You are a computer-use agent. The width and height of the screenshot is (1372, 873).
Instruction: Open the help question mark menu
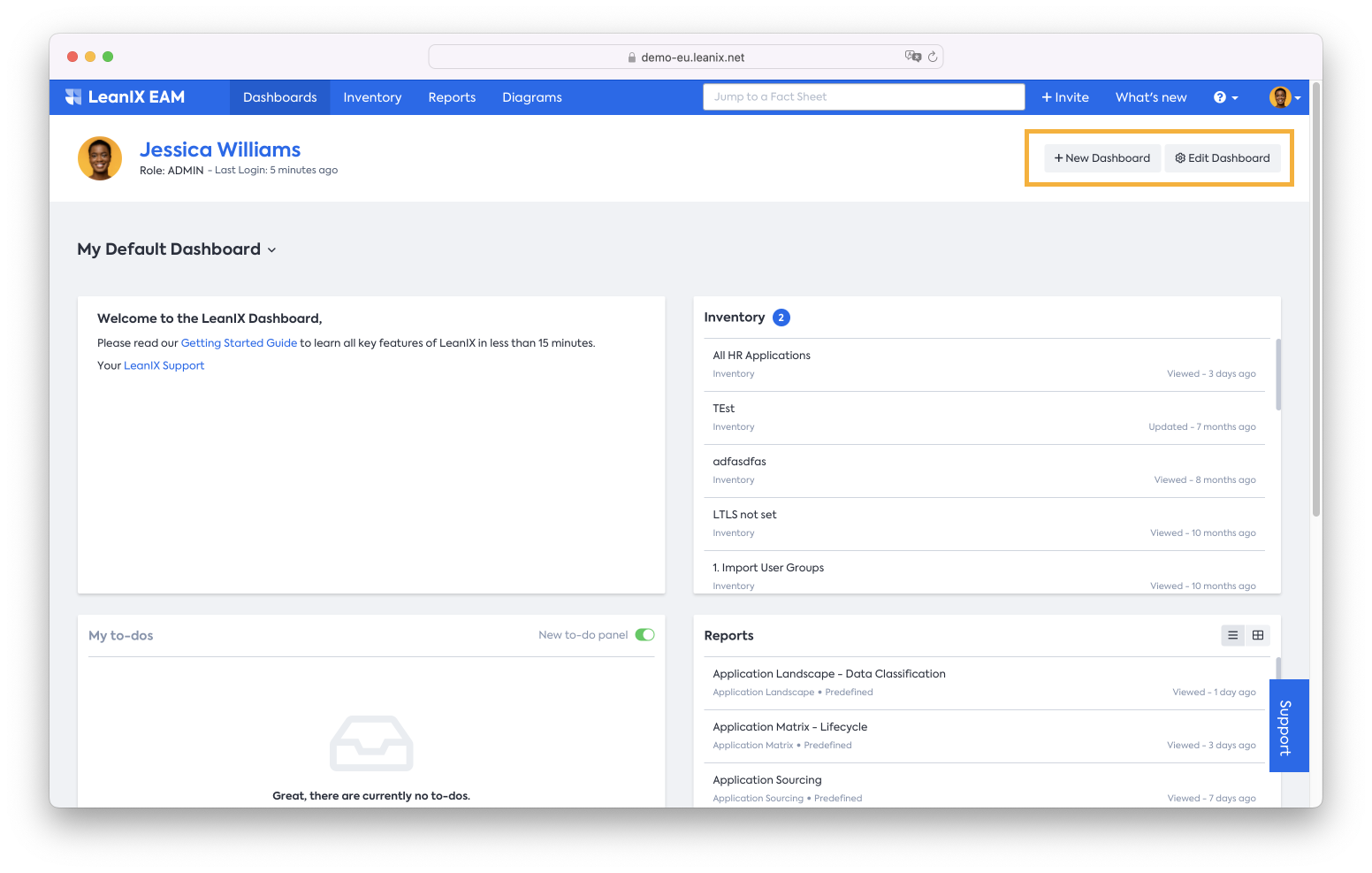[x=1225, y=97]
